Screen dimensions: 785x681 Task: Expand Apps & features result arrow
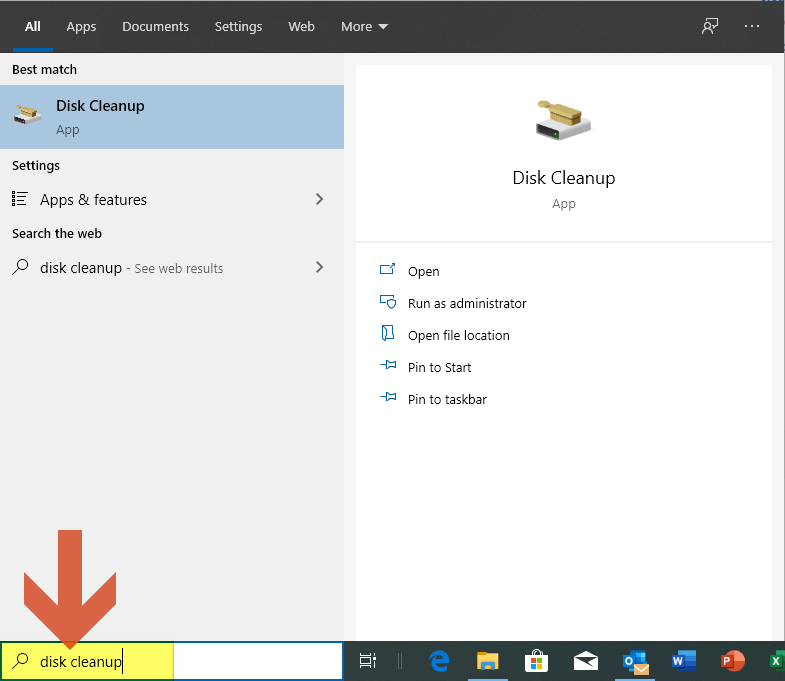[319, 199]
